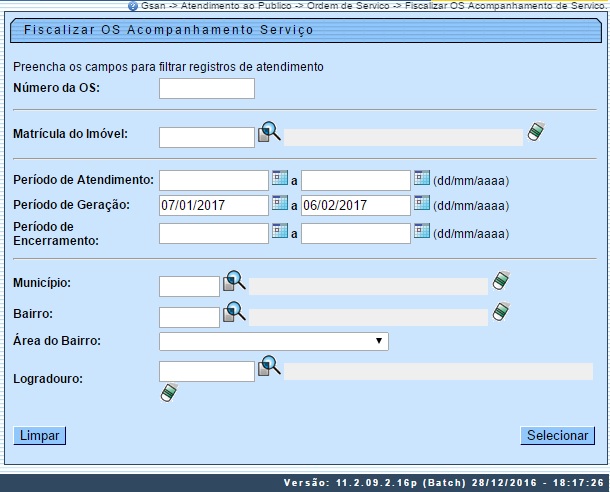This screenshot has width=610, height=492.
Task: Select the 06/02/2017 Geração end date field
Action: point(356,205)
